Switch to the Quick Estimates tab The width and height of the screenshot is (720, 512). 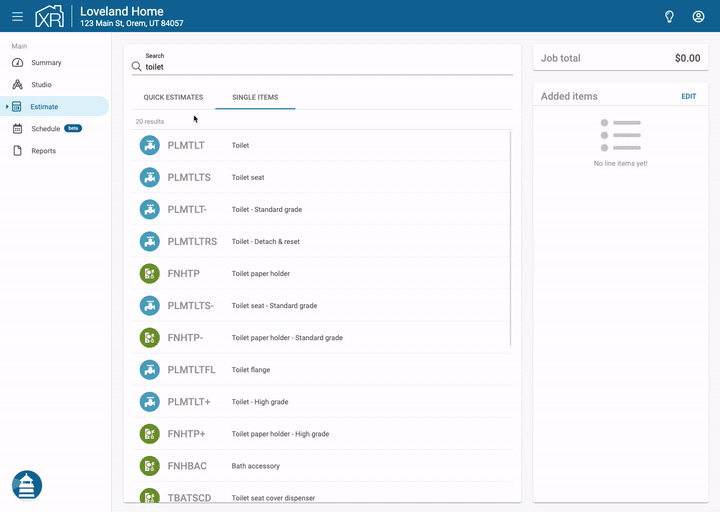pyautogui.click(x=173, y=97)
